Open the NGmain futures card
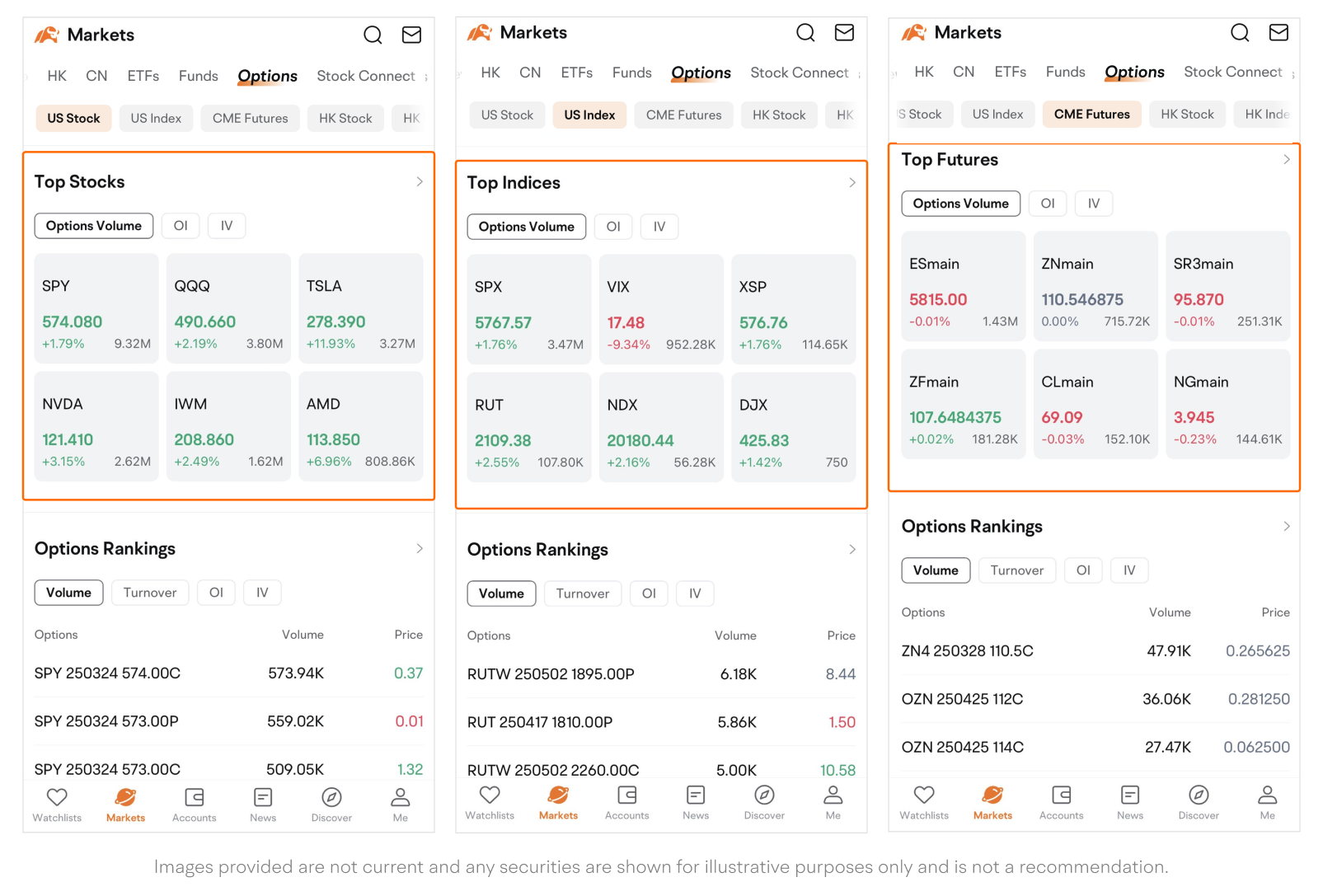This screenshot has height=896, width=1323. (1227, 404)
